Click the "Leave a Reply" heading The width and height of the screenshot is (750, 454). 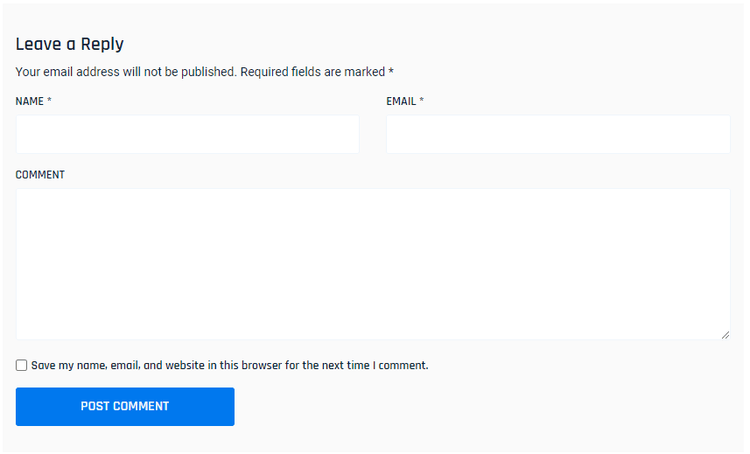[x=69, y=44]
